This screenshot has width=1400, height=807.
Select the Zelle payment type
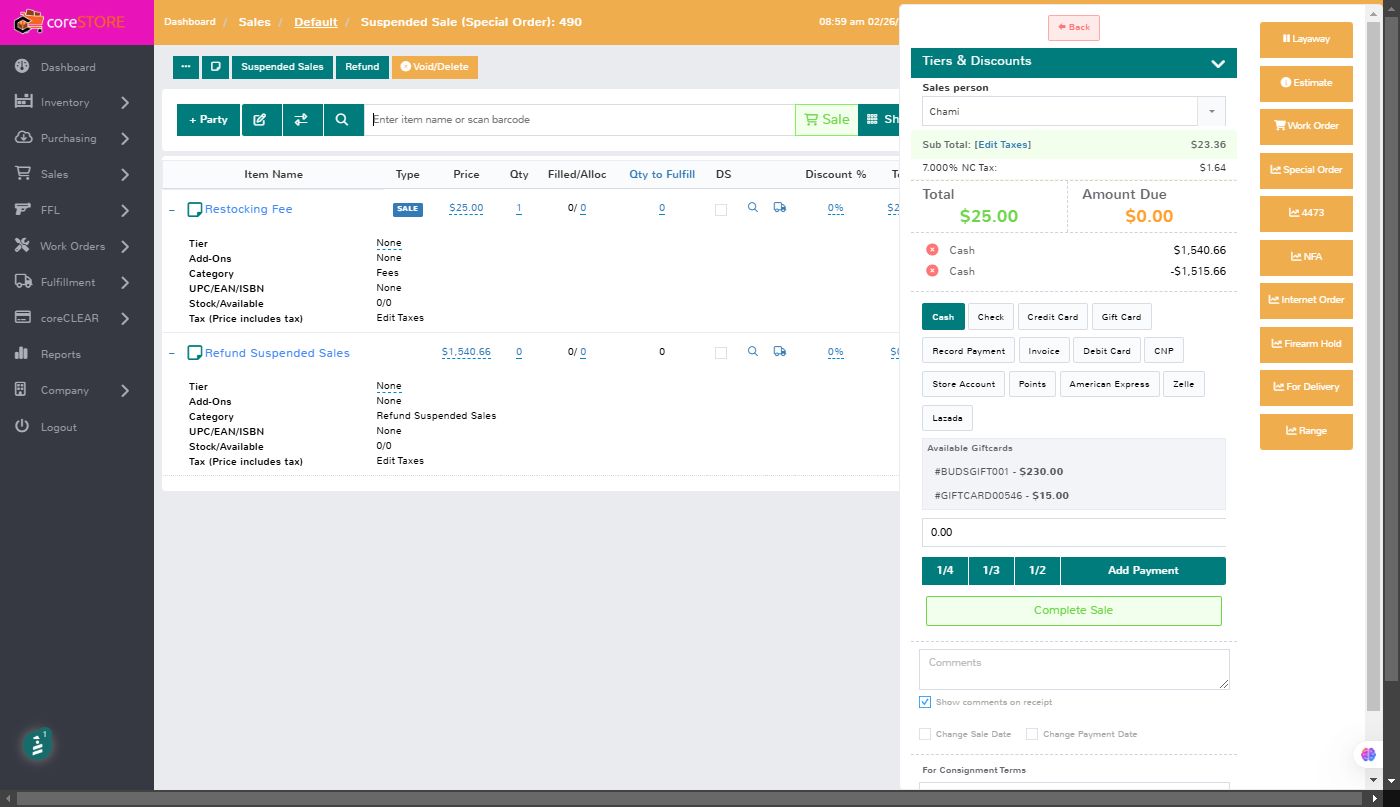point(1184,384)
